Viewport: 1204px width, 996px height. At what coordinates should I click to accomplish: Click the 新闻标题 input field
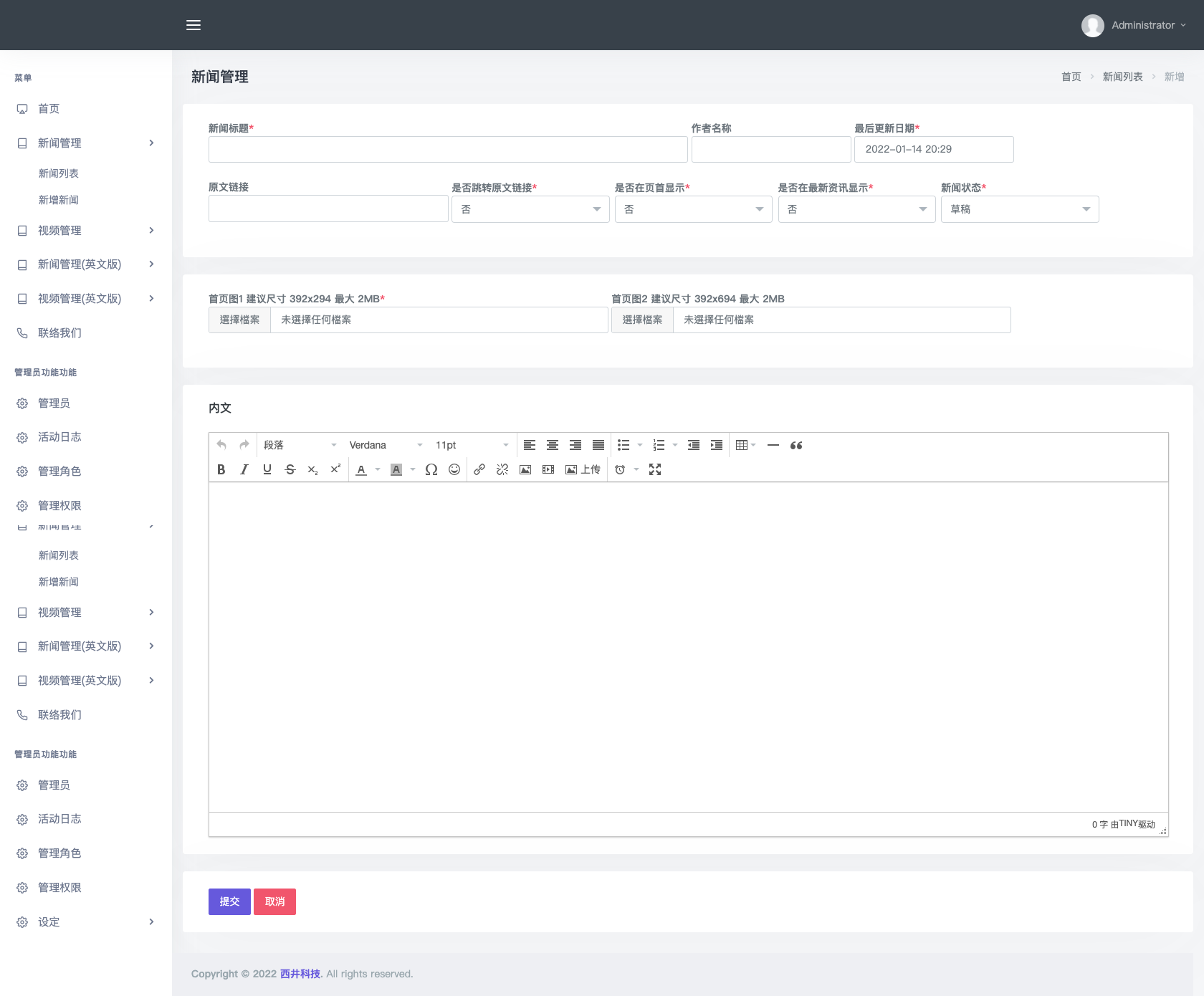(x=448, y=149)
